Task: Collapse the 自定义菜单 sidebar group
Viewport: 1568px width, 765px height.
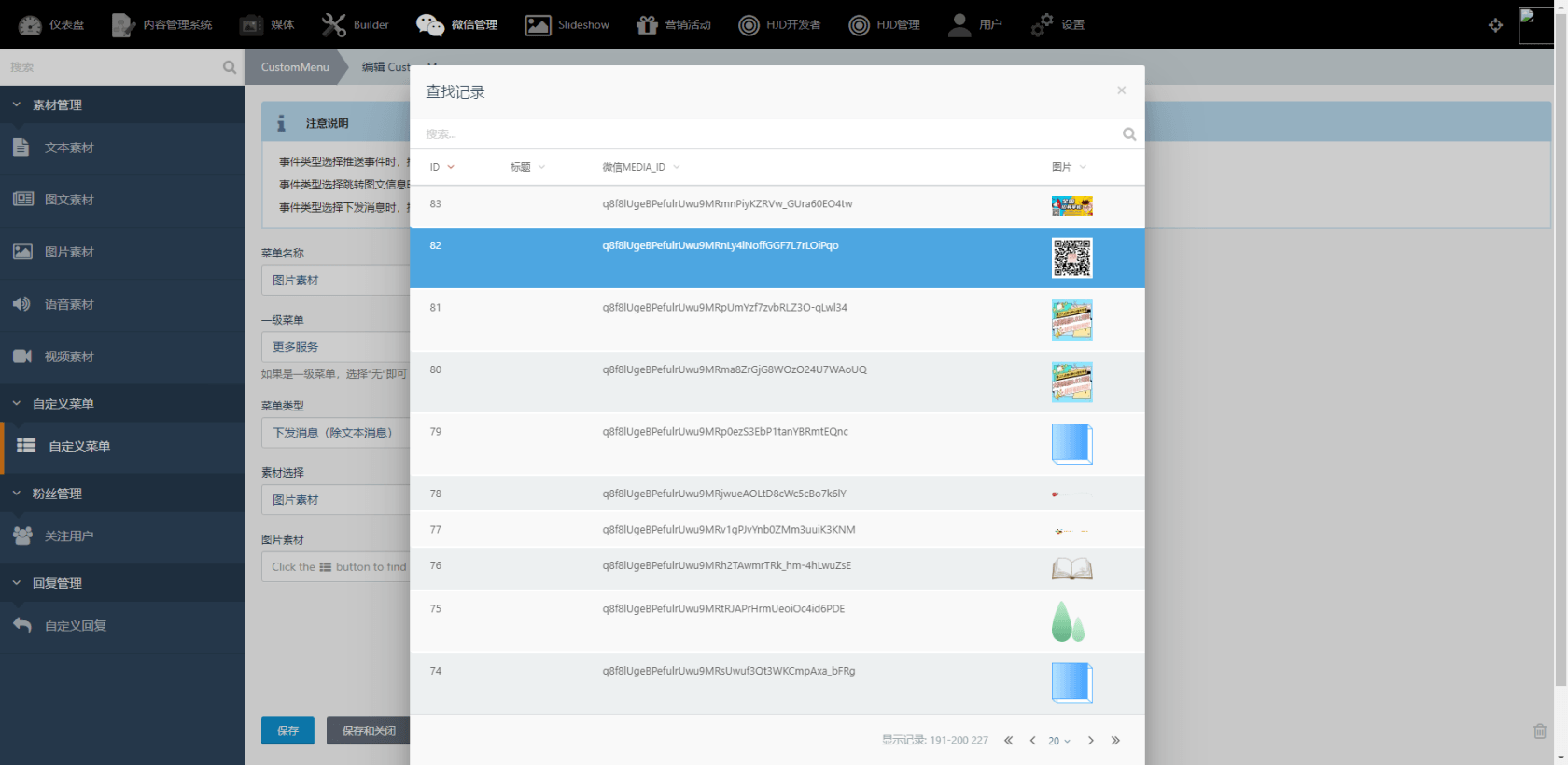Action: [x=122, y=403]
